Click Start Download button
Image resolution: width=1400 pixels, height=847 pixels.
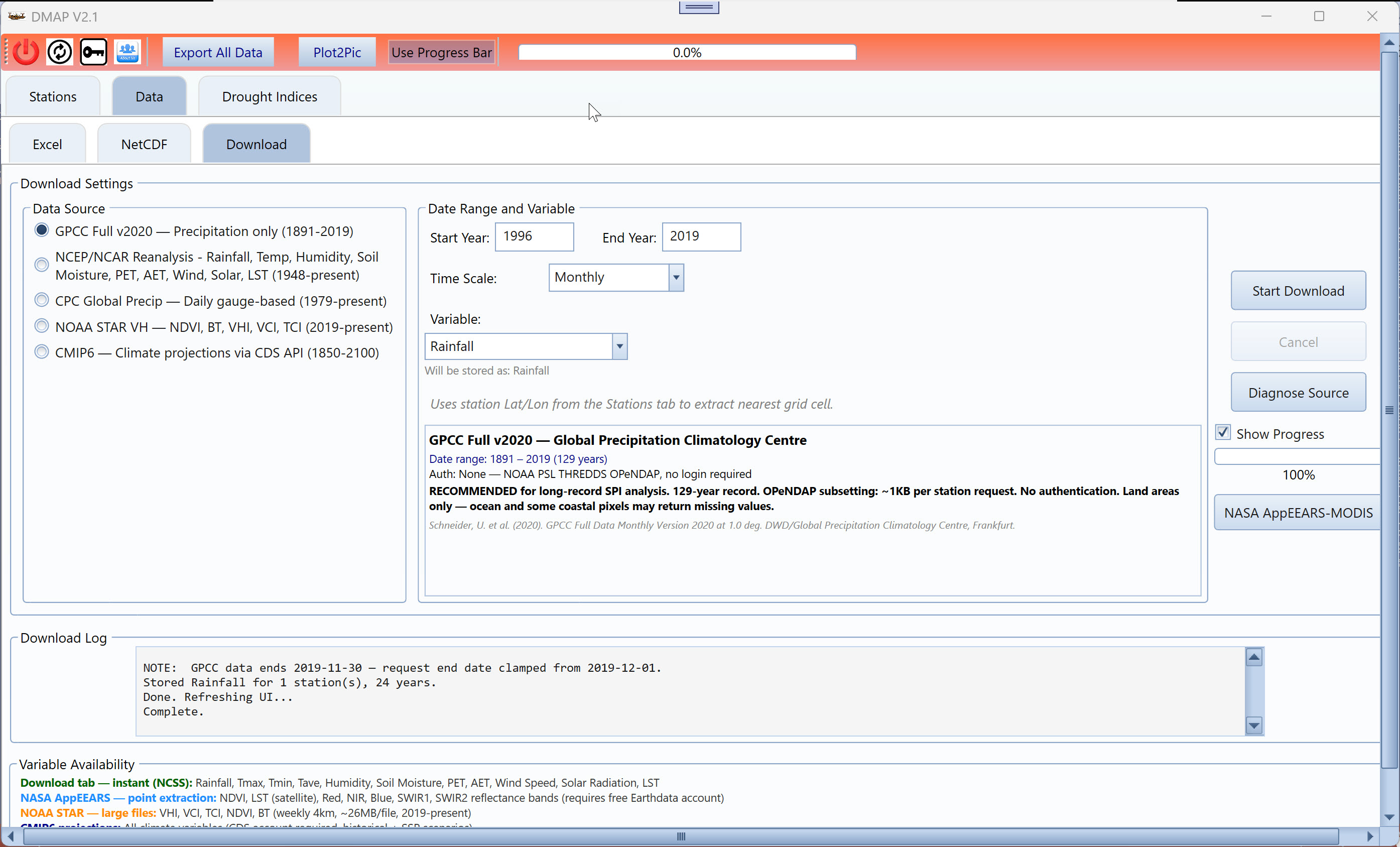(1298, 291)
